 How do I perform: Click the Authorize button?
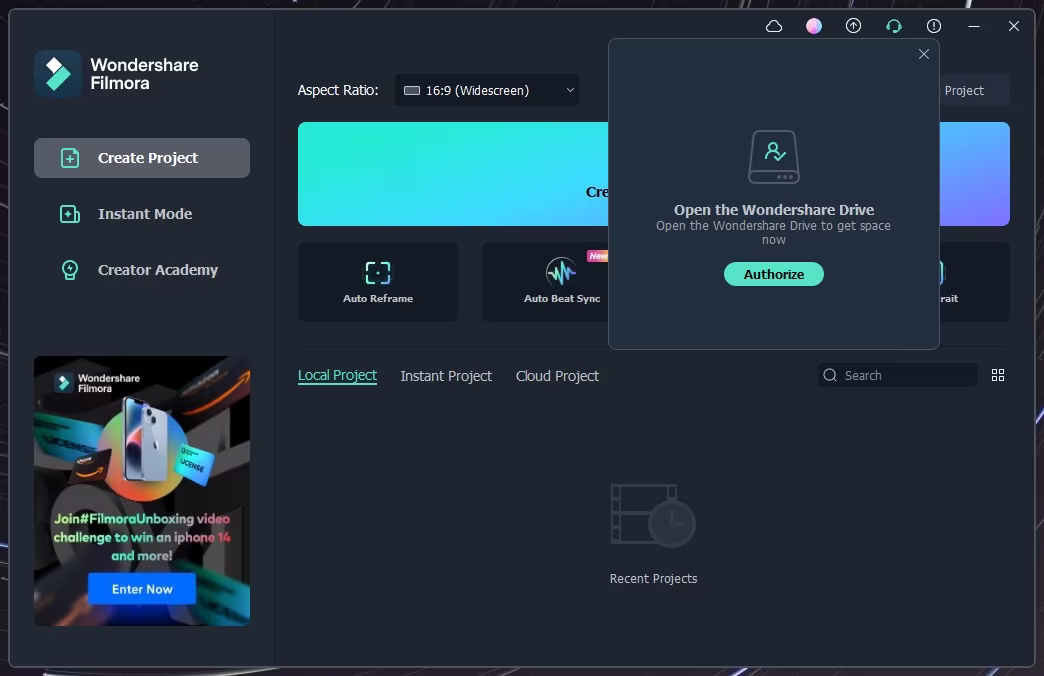[x=774, y=274]
